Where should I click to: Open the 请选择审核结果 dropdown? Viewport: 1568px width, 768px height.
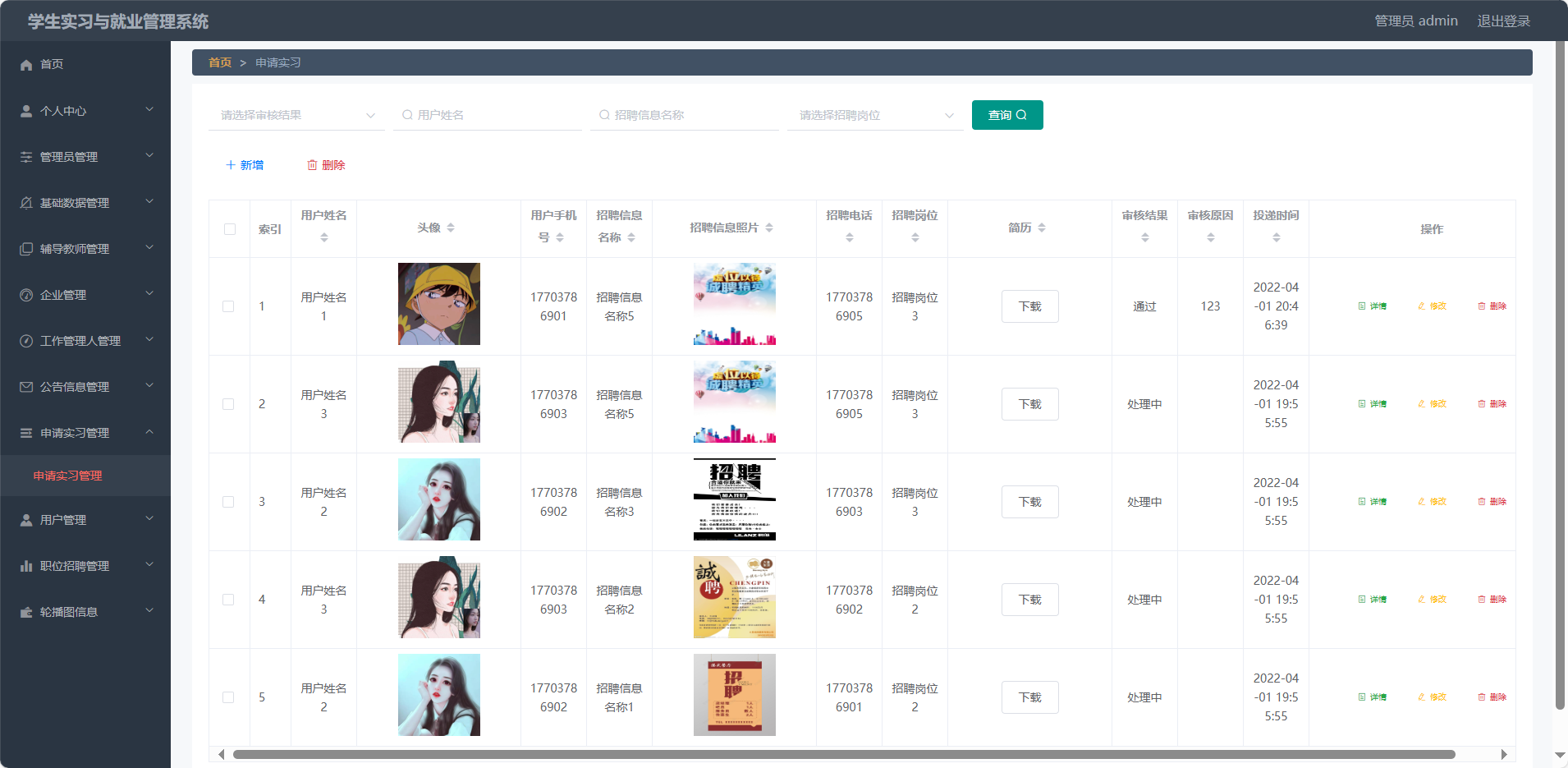pyautogui.click(x=296, y=115)
